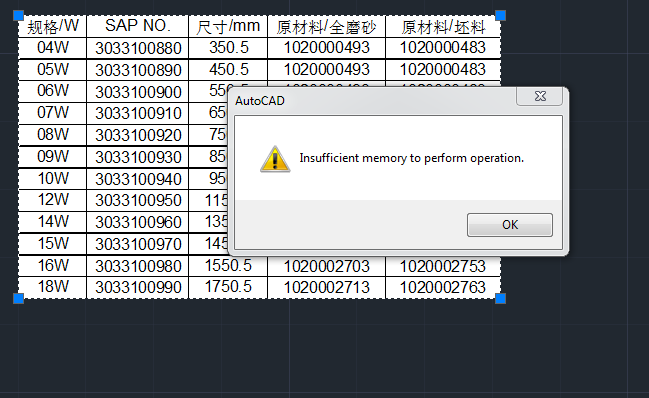Select the 16W cell
The width and height of the screenshot is (649, 398).
click(x=53, y=266)
